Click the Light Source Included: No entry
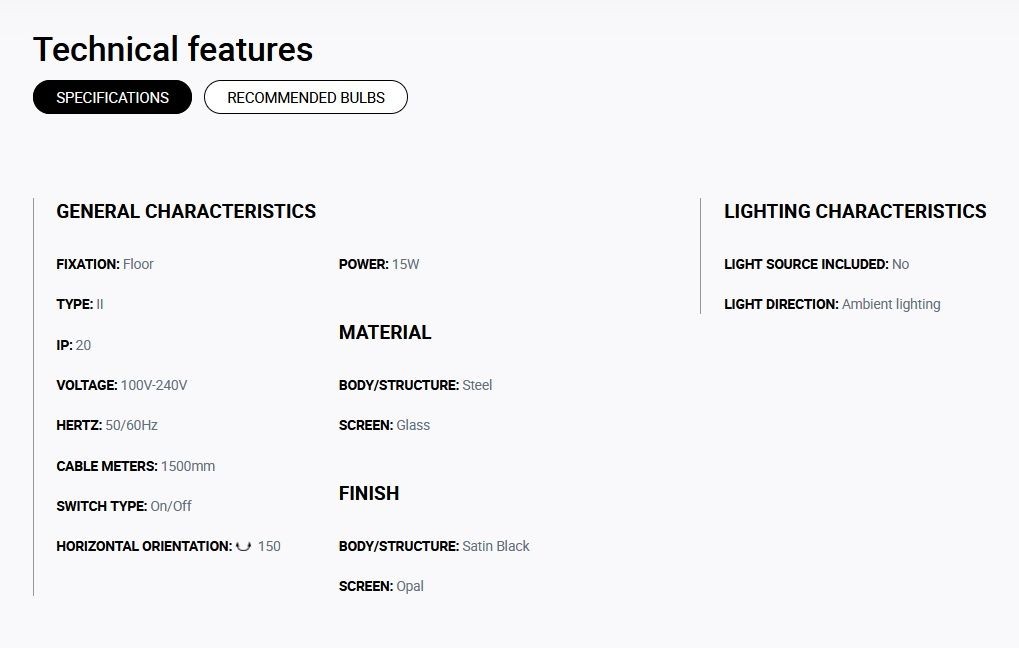This screenshot has height=648, width=1019. [x=816, y=265]
